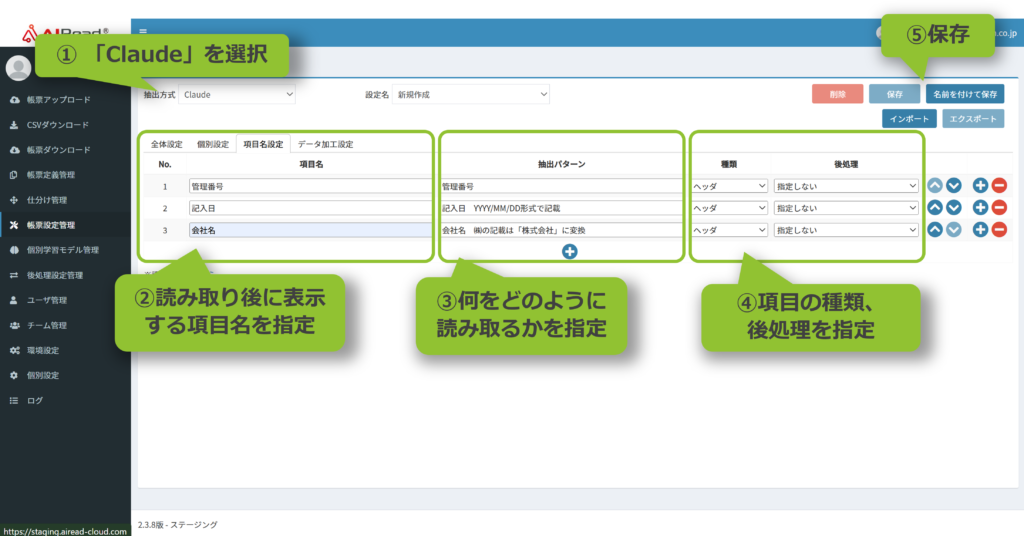Click the move-up arrow for row 1

[935, 185]
